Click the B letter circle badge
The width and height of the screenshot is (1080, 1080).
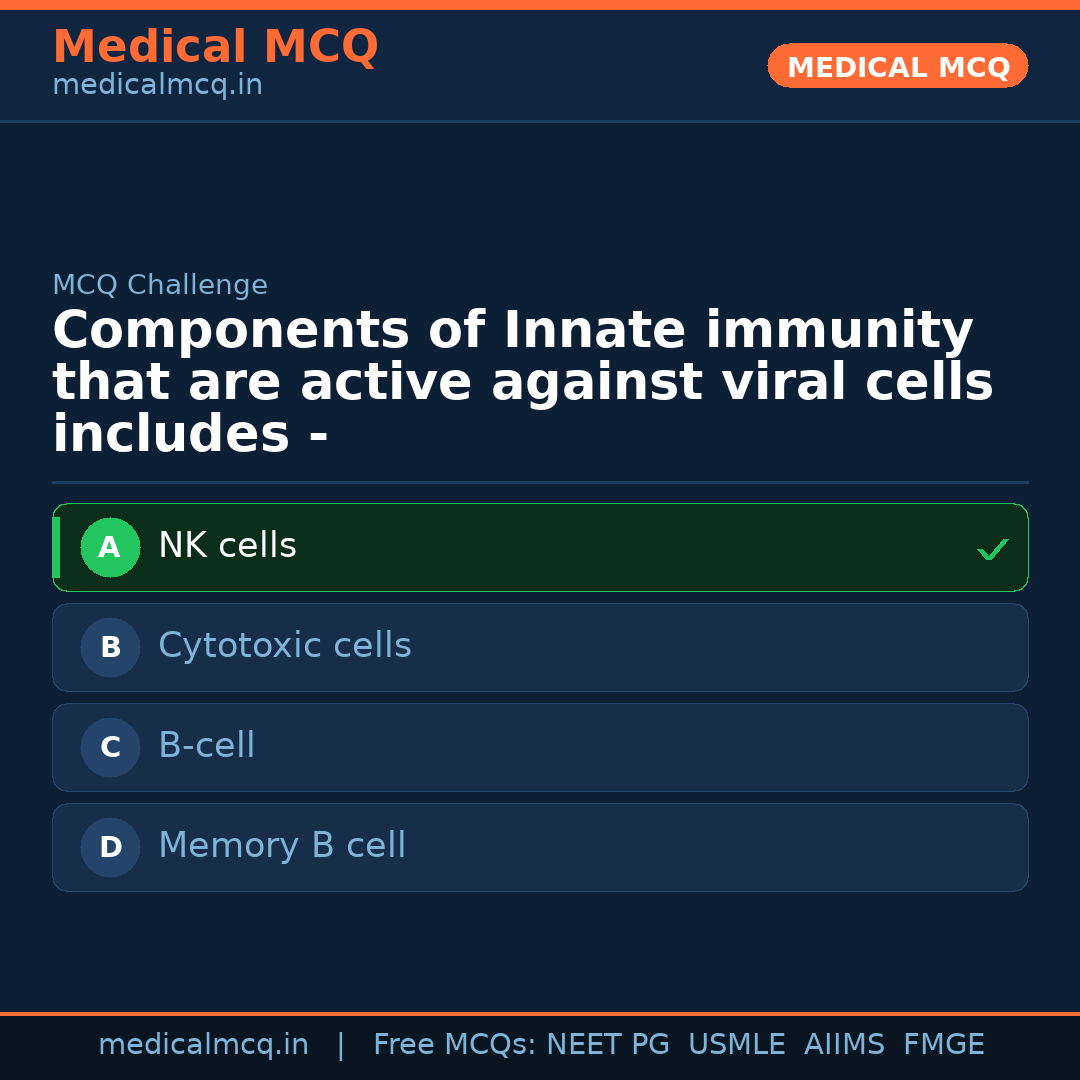point(110,648)
